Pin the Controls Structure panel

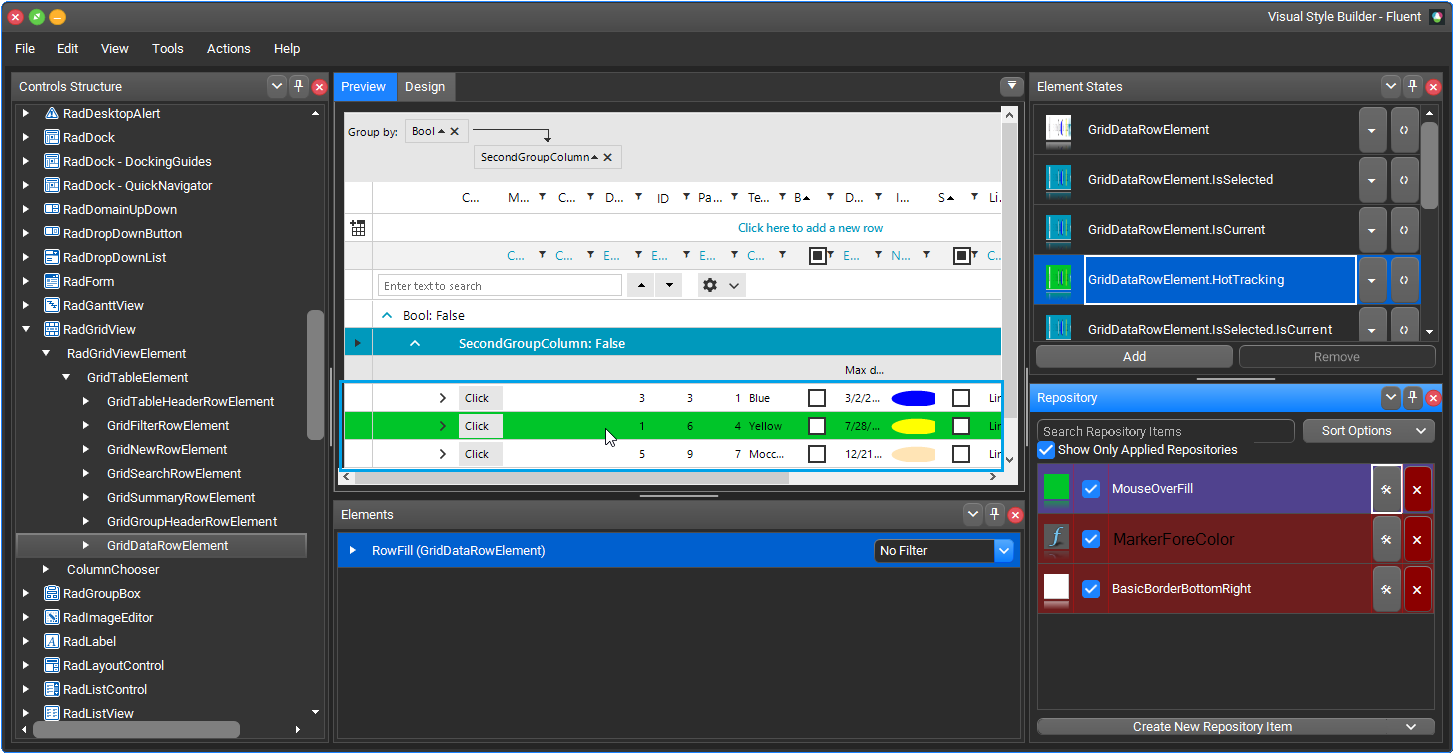coord(298,87)
